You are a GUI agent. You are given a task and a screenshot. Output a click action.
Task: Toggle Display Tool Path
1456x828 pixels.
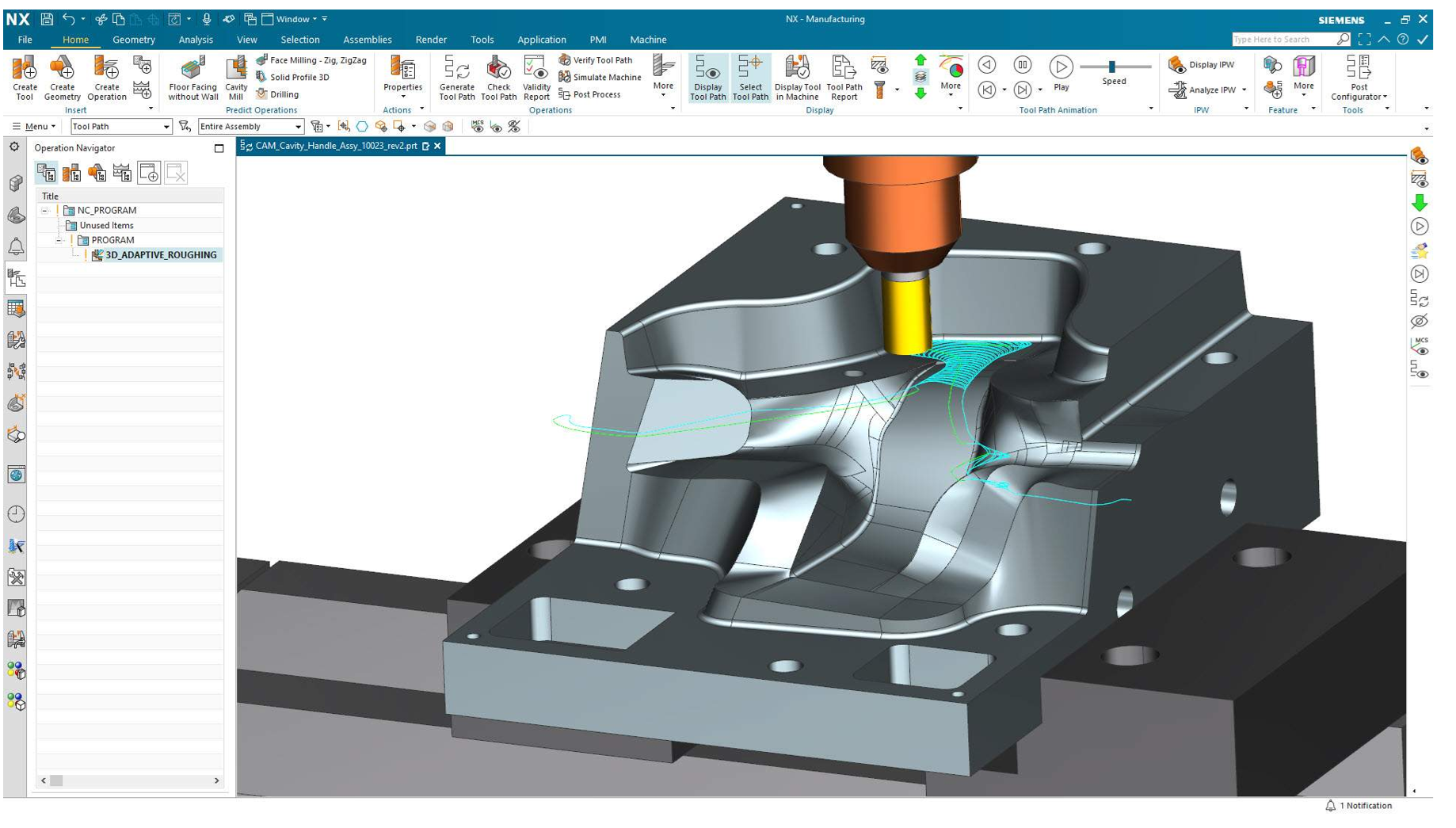coord(707,78)
